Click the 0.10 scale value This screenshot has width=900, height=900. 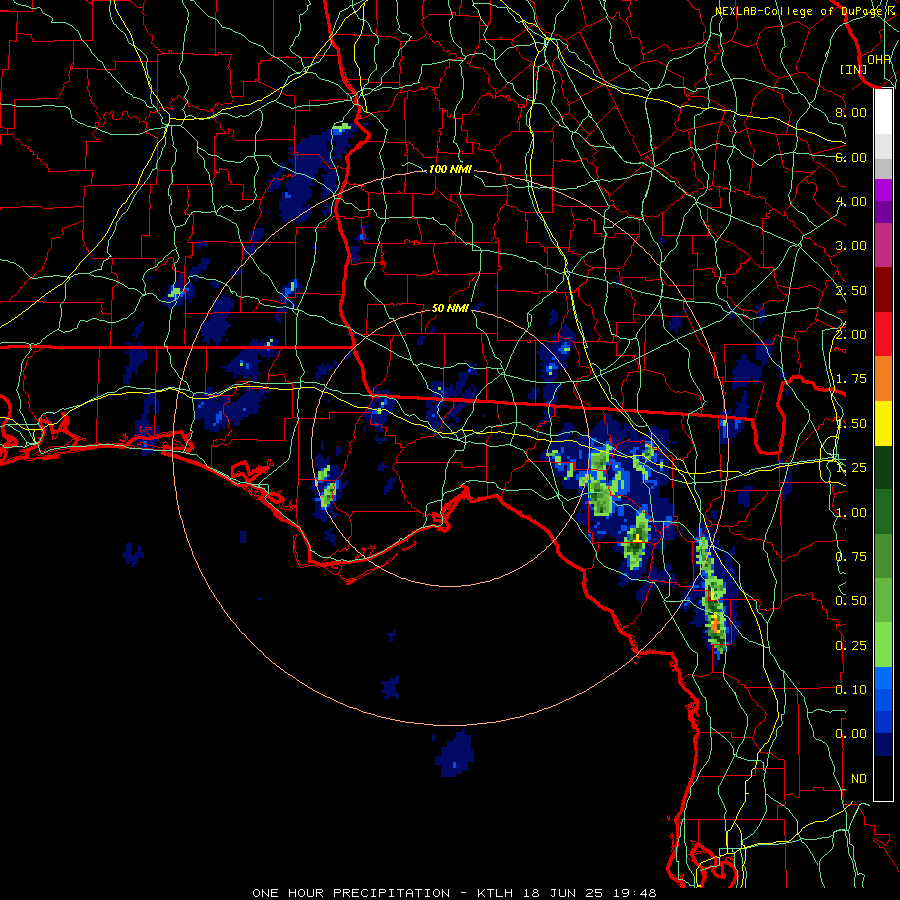(851, 689)
